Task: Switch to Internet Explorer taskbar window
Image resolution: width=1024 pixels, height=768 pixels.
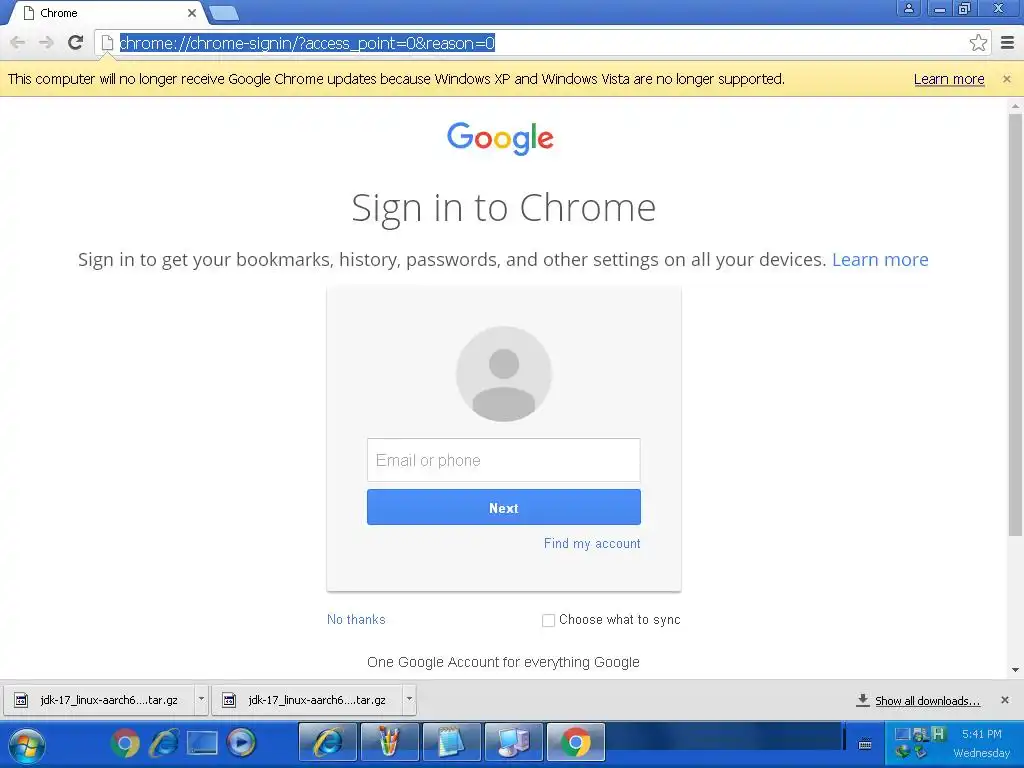Action: click(x=328, y=742)
